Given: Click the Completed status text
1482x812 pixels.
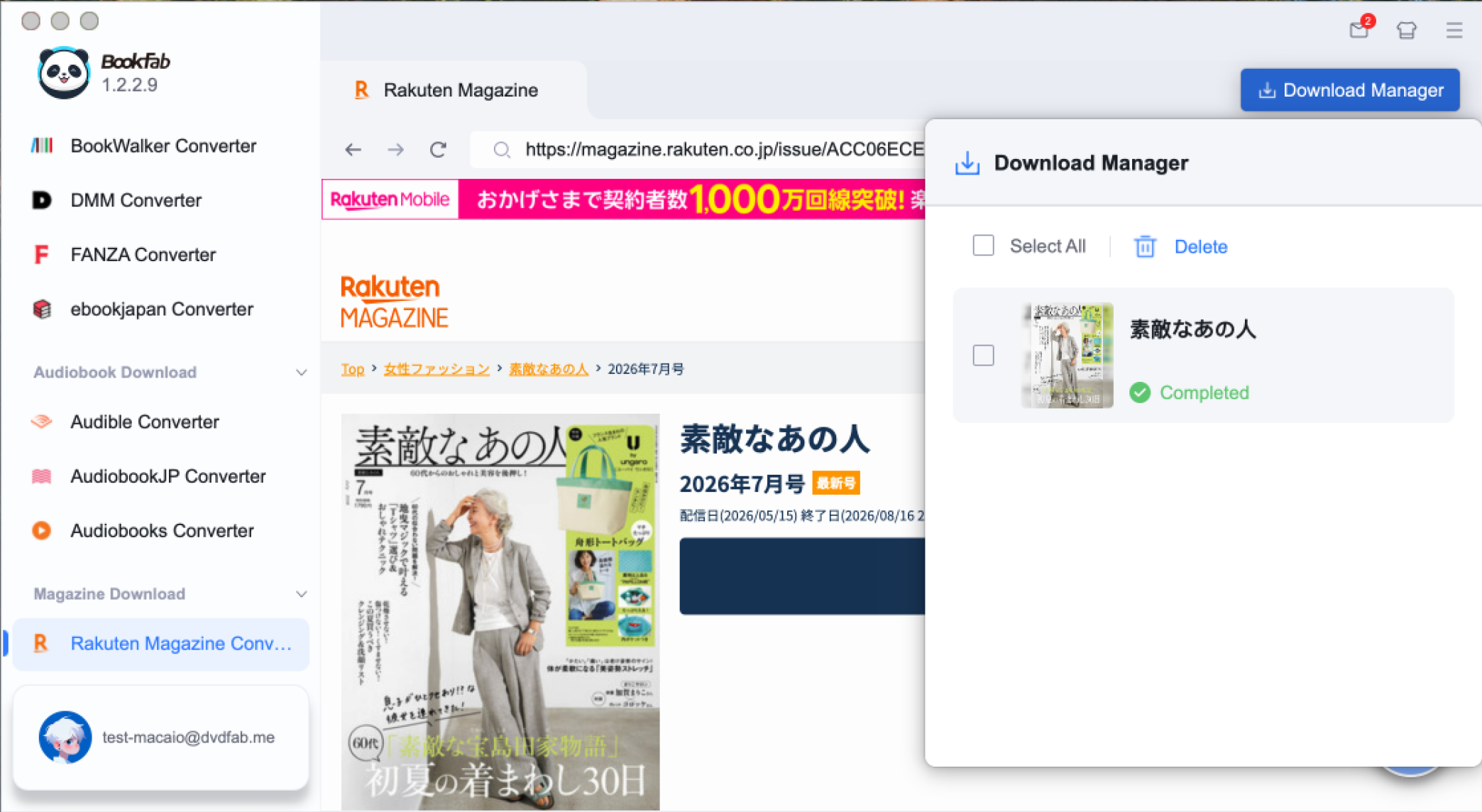Looking at the screenshot, I should click(x=1204, y=393).
